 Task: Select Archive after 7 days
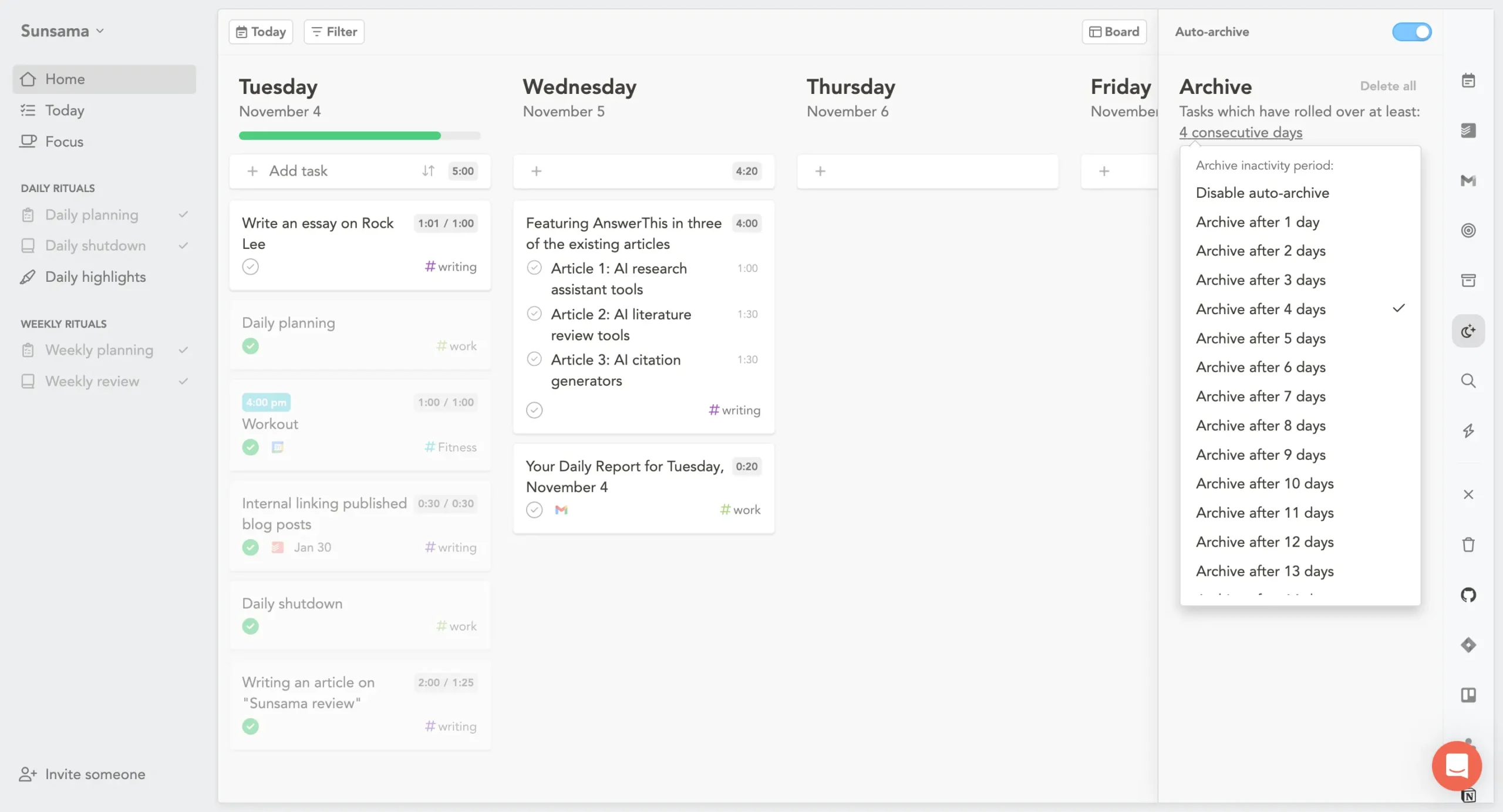1261,396
